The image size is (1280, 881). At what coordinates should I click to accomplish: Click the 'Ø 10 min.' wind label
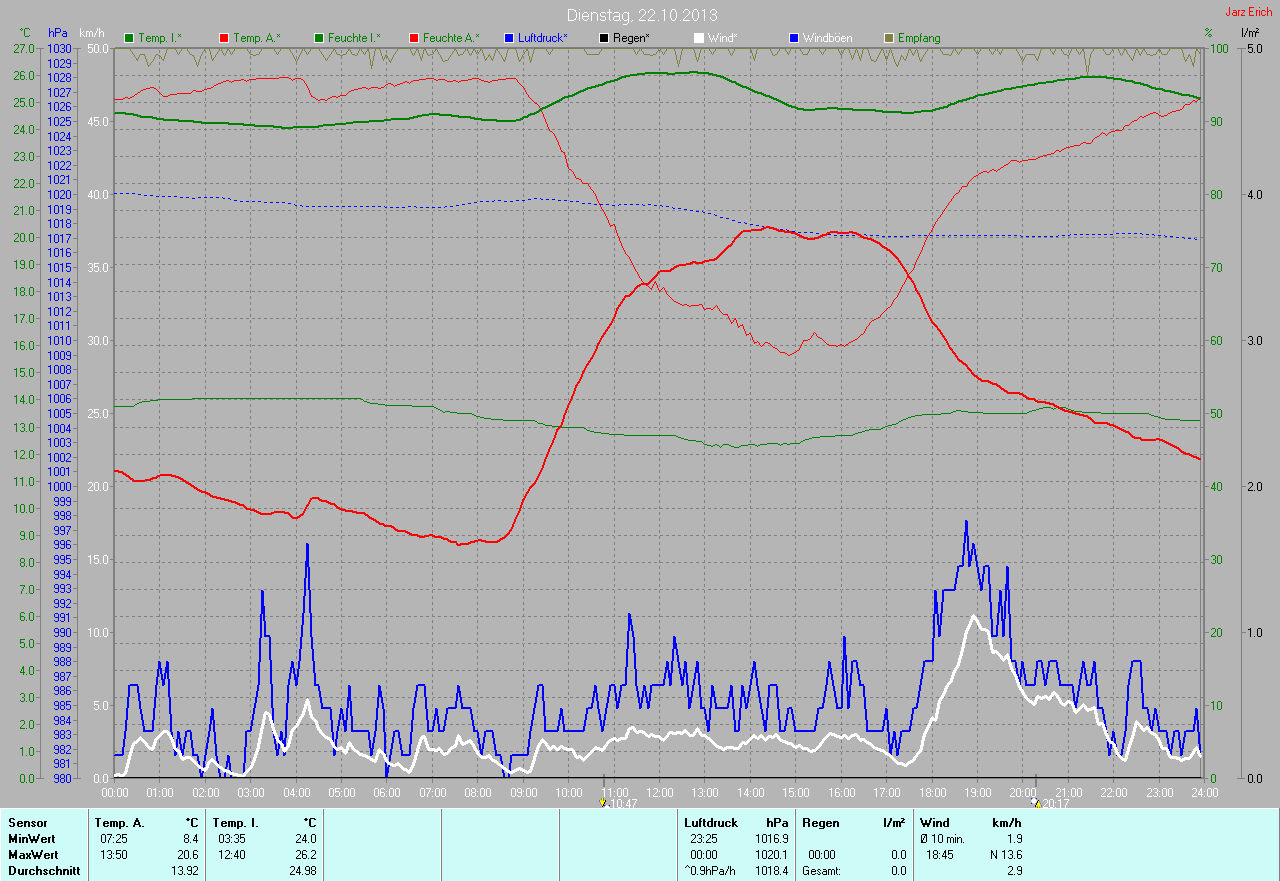point(943,838)
